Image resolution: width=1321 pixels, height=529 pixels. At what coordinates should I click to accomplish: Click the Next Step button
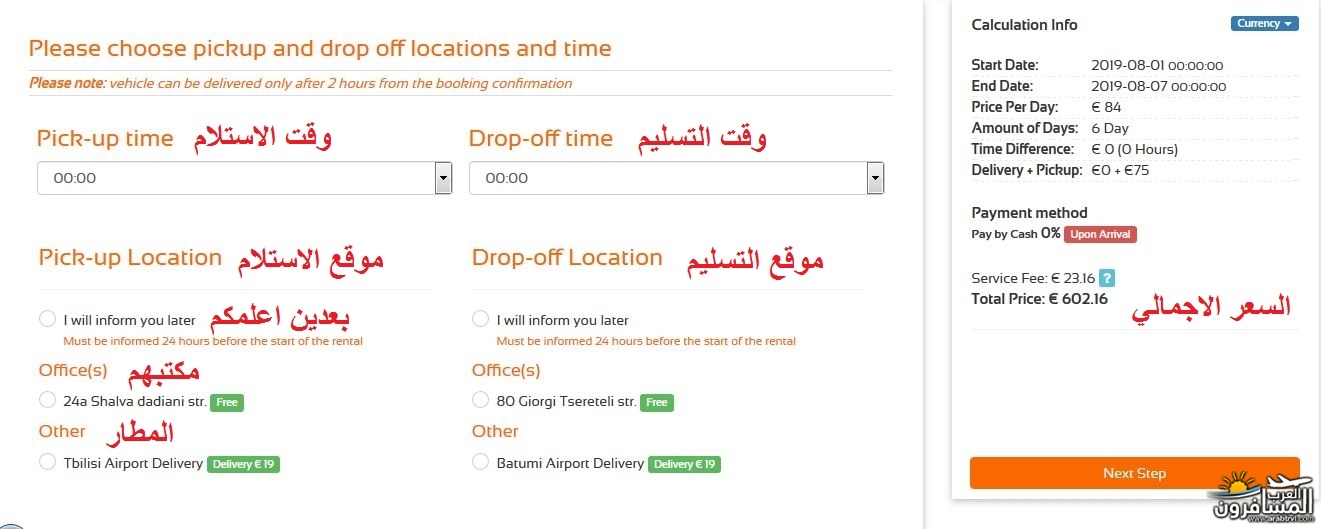pos(1135,473)
